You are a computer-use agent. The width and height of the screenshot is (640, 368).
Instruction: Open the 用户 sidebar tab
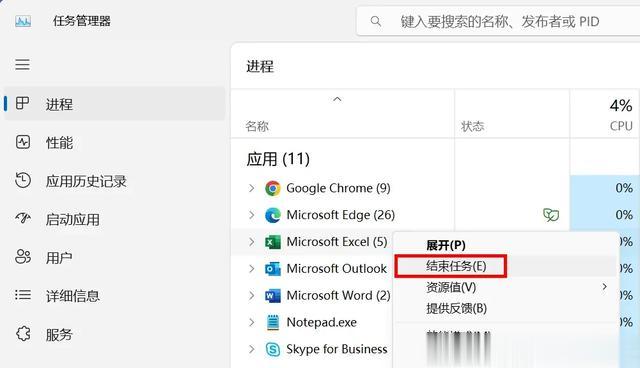coord(114,257)
